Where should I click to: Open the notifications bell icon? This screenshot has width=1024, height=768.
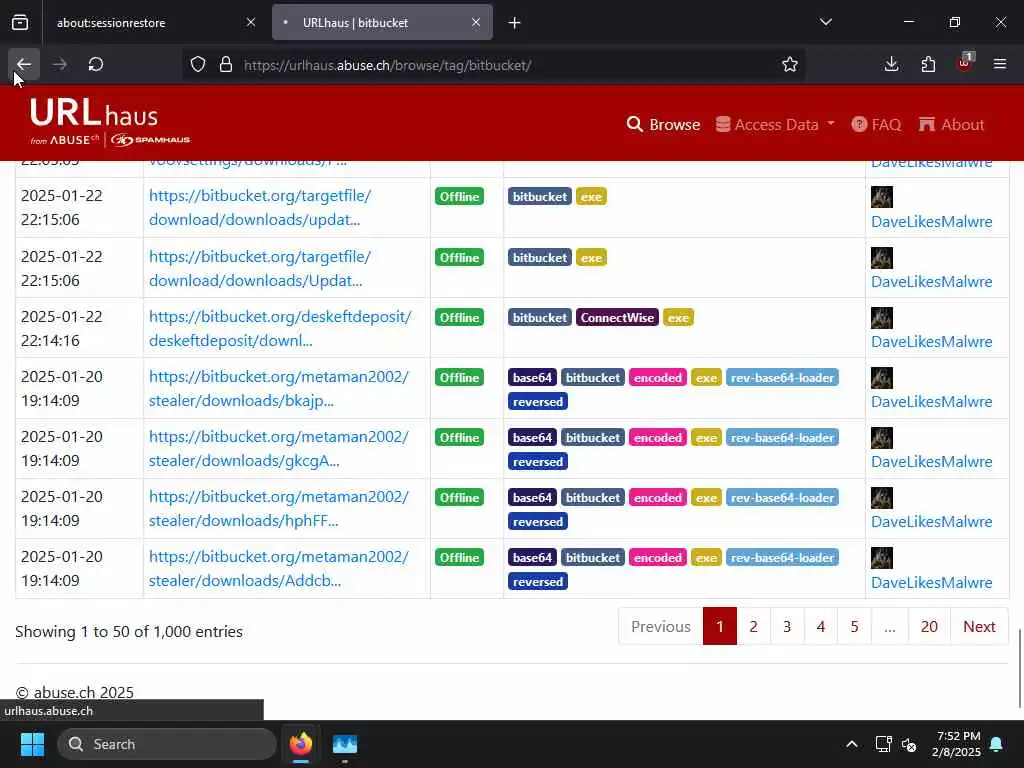coord(997,744)
